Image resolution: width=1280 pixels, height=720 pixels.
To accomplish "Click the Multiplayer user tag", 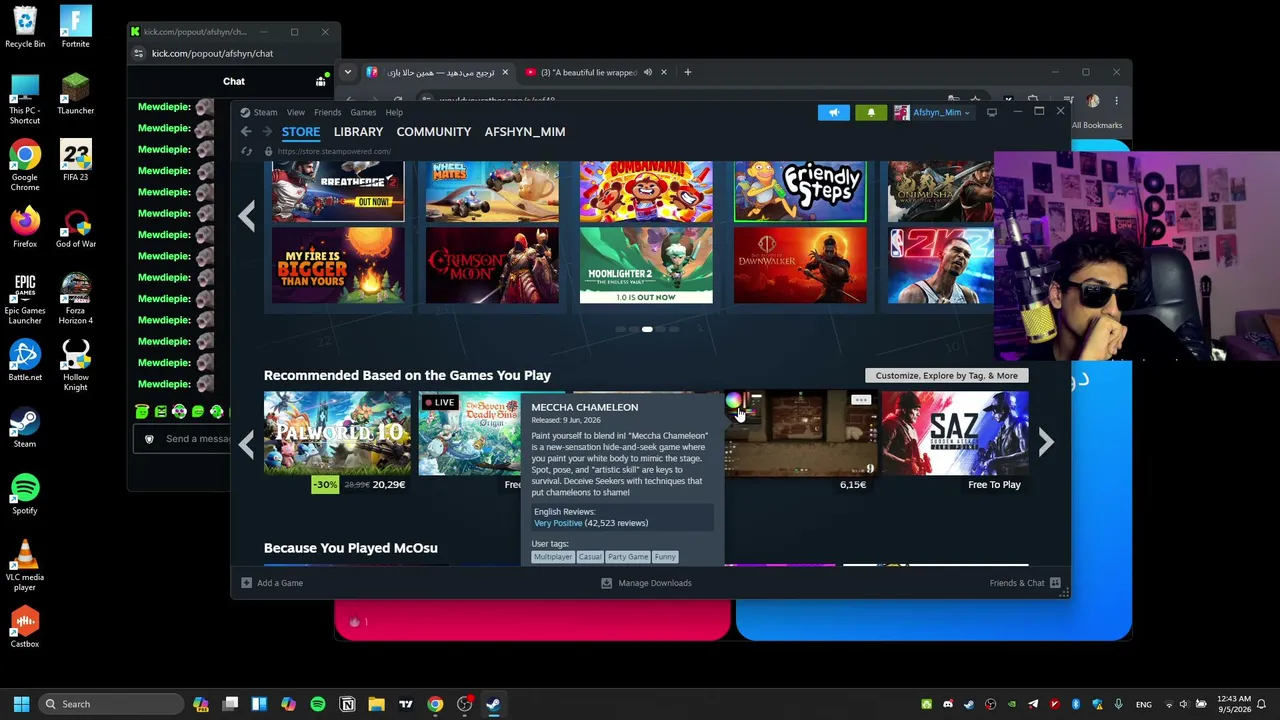I will coord(553,557).
